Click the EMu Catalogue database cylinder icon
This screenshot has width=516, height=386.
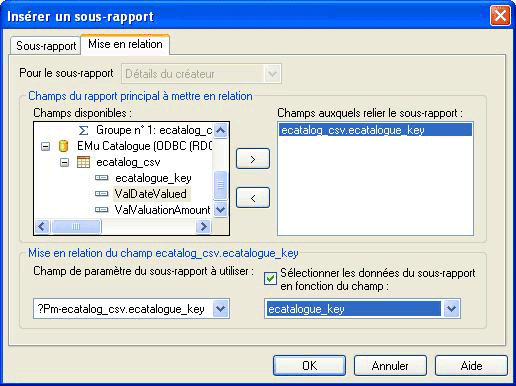coord(63,146)
